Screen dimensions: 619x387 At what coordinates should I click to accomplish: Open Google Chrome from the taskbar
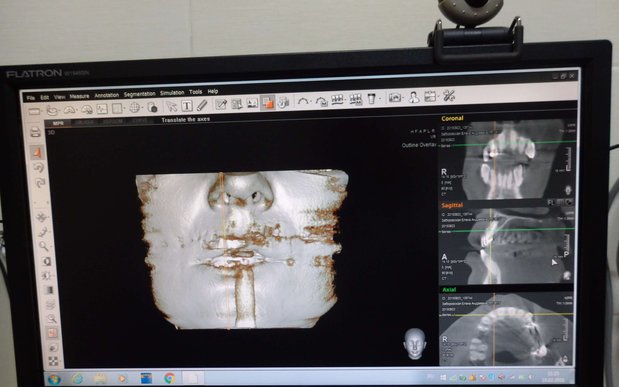(x=170, y=378)
